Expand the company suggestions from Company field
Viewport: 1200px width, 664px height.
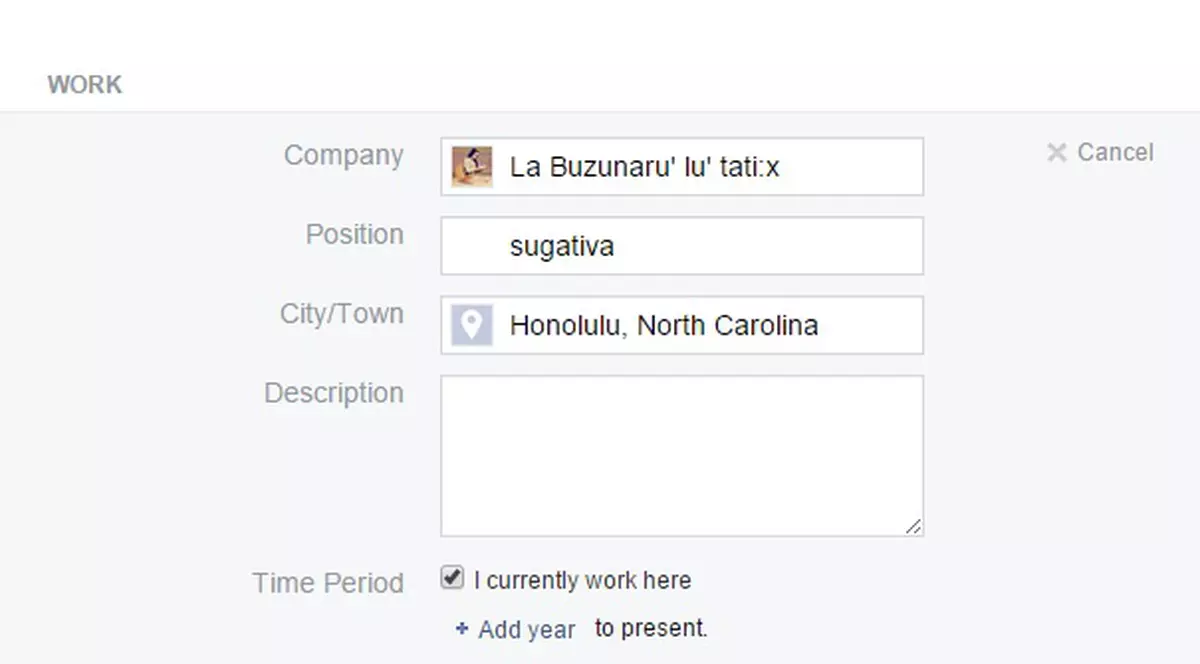pos(700,166)
